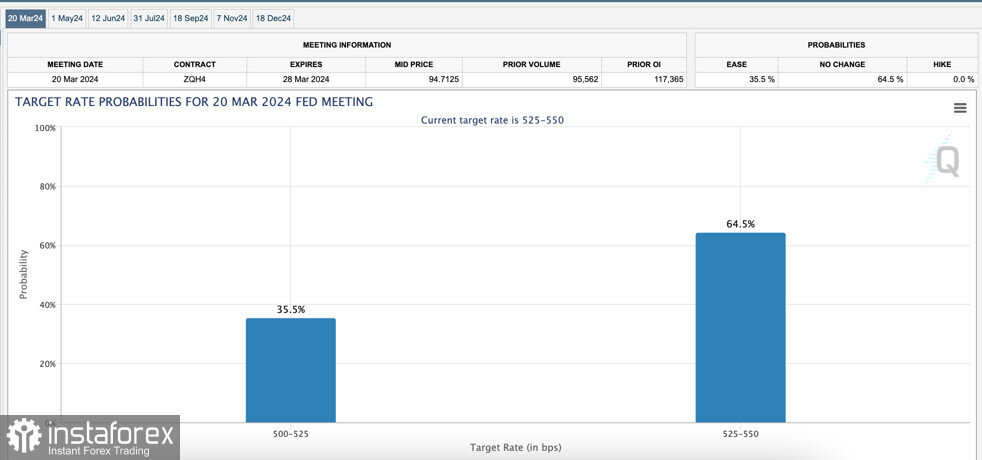Click the 500-525 probability bar
Screen dimensions: 982x460
pyautogui.click(x=291, y=371)
